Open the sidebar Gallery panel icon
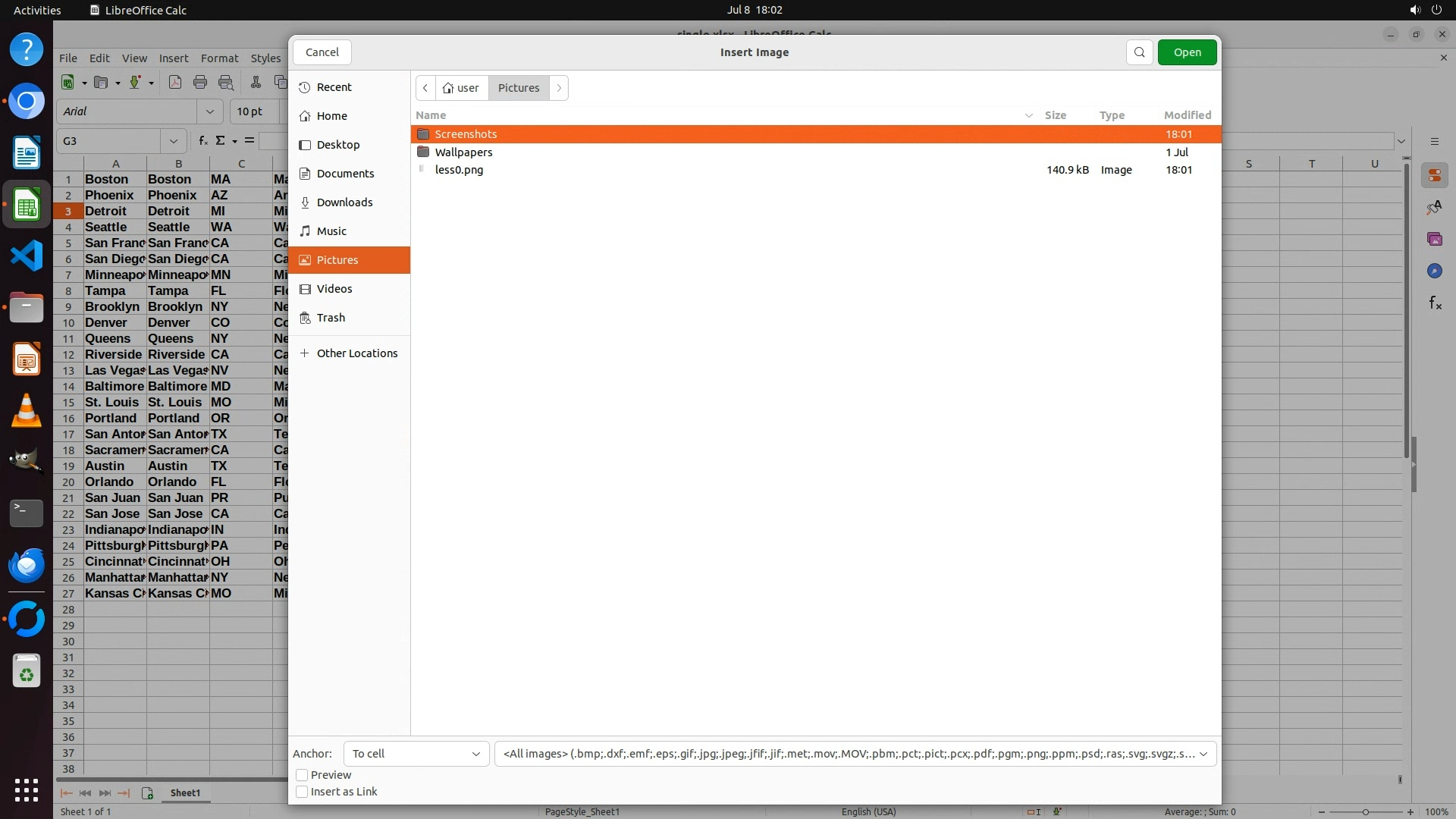1456x819 pixels. 1434,240
